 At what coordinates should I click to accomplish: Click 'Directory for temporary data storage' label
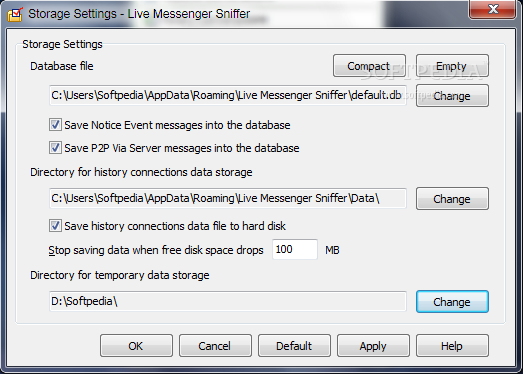point(120,275)
